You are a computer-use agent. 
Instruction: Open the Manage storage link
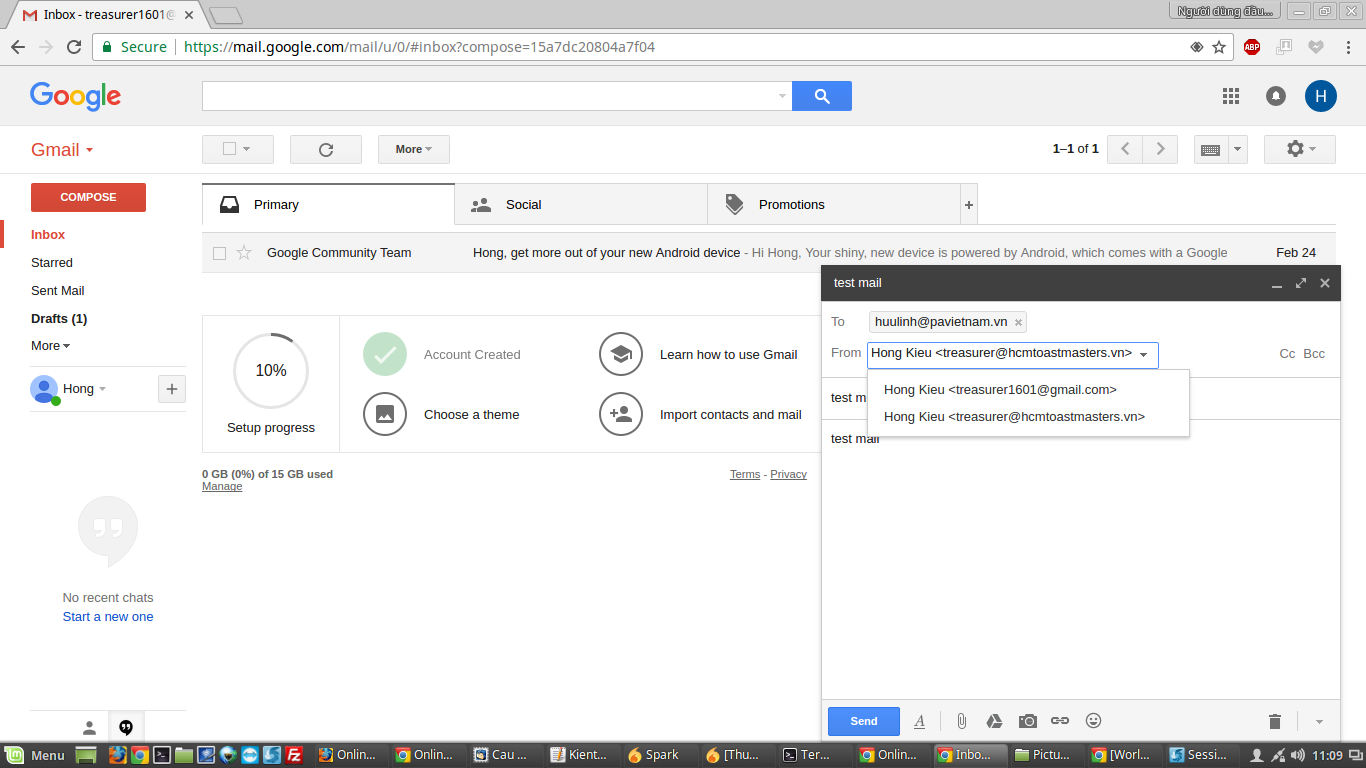pos(222,487)
